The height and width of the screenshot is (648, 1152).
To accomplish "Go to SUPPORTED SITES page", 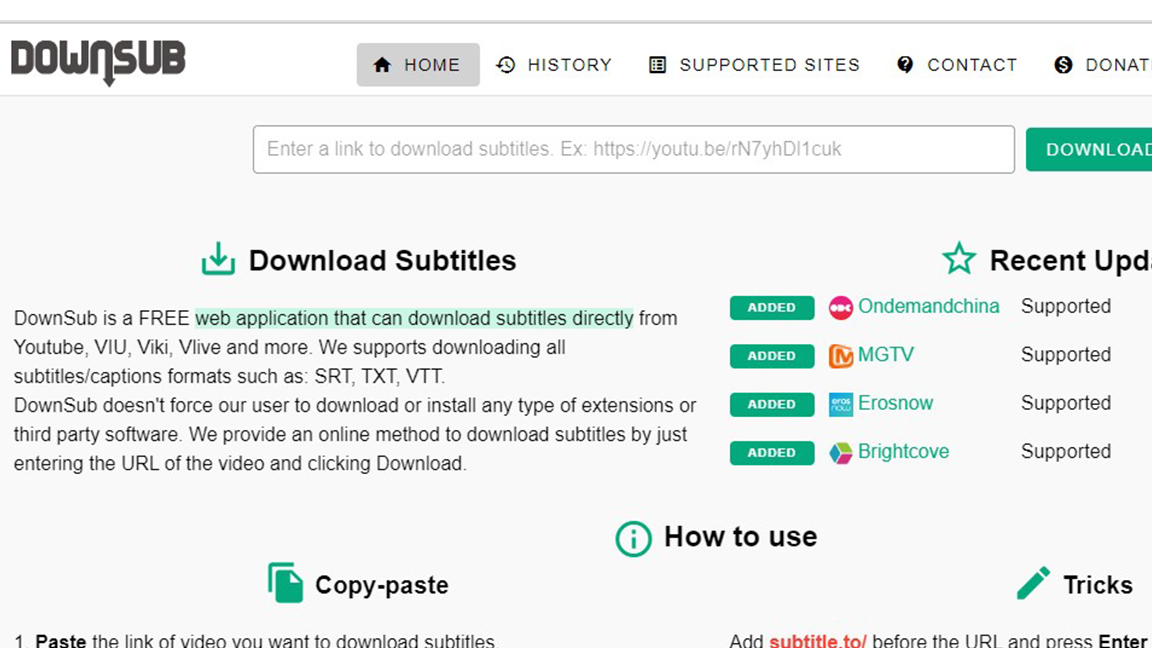I will pyautogui.click(x=755, y=65).
